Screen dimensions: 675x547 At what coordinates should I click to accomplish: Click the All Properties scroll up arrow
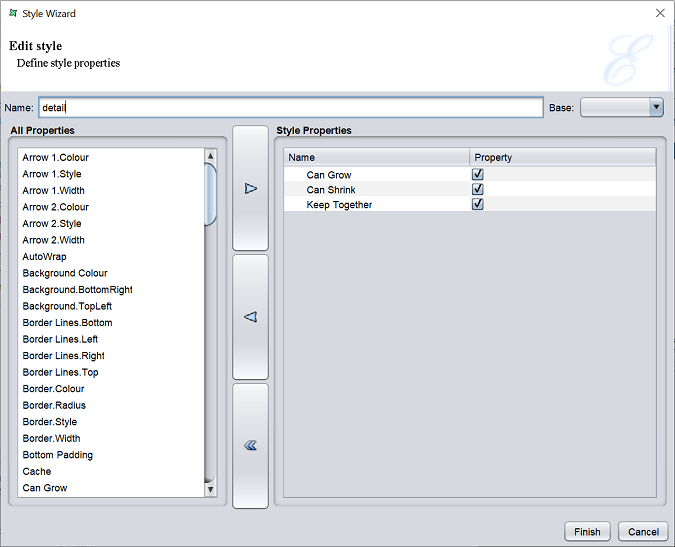tap(210, 156)
